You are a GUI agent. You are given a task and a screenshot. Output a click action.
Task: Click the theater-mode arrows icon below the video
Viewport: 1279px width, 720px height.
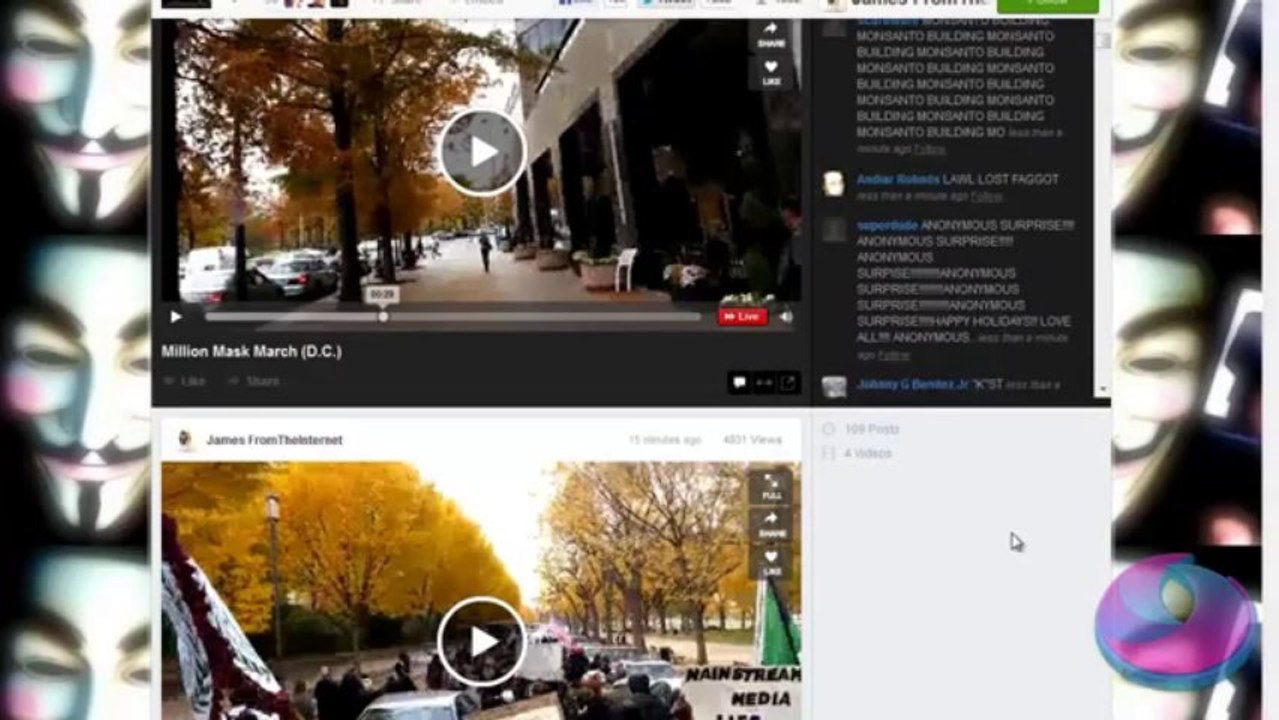[x=764, y=382]
